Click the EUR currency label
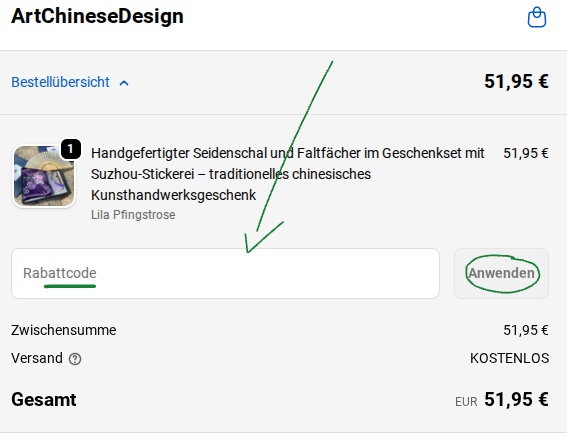The width and height of the screenshot is (567, 440). (466, 402)
